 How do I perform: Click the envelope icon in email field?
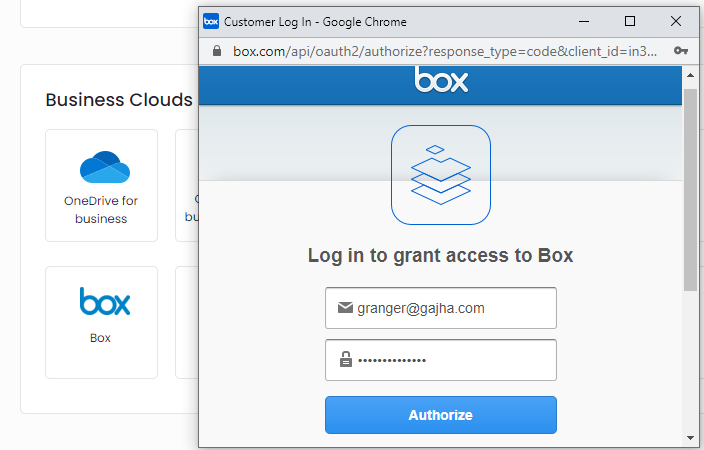[x=345, y=308]
